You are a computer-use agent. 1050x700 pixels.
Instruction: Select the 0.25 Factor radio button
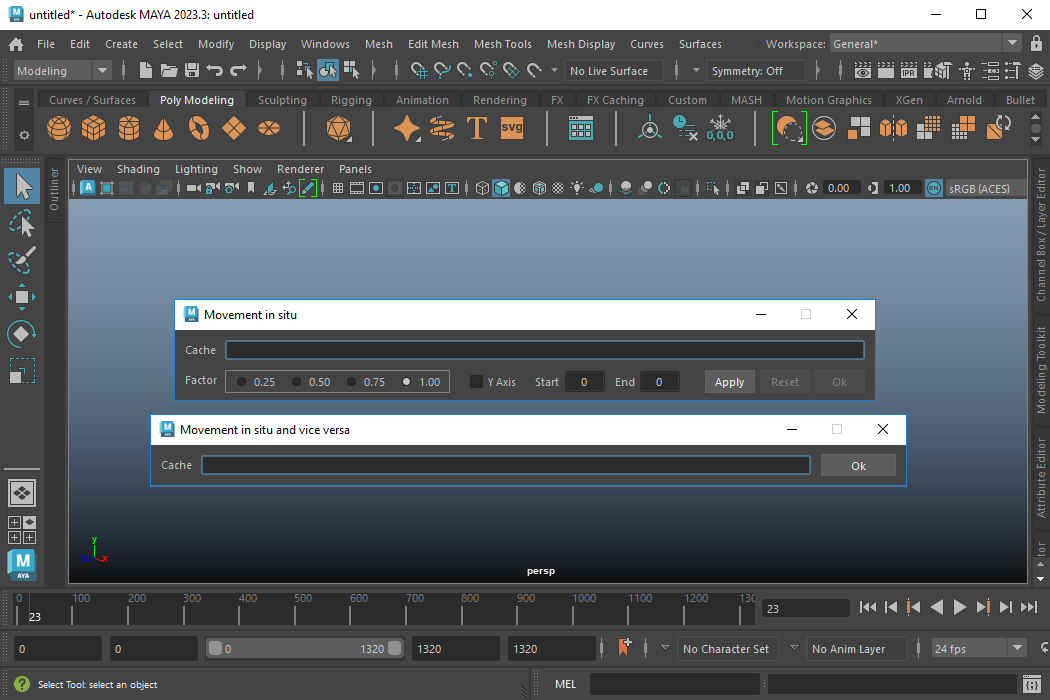click(x=242, y=382)
